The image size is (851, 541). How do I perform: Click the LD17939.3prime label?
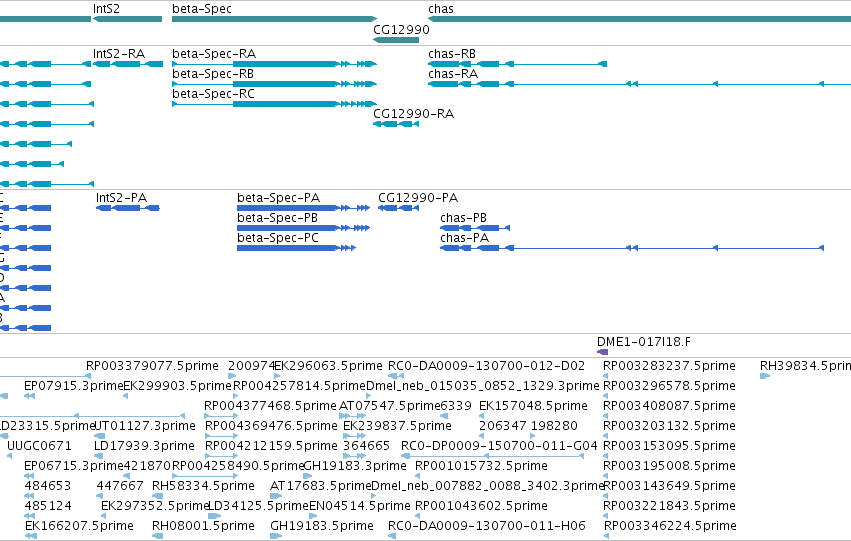144,446
